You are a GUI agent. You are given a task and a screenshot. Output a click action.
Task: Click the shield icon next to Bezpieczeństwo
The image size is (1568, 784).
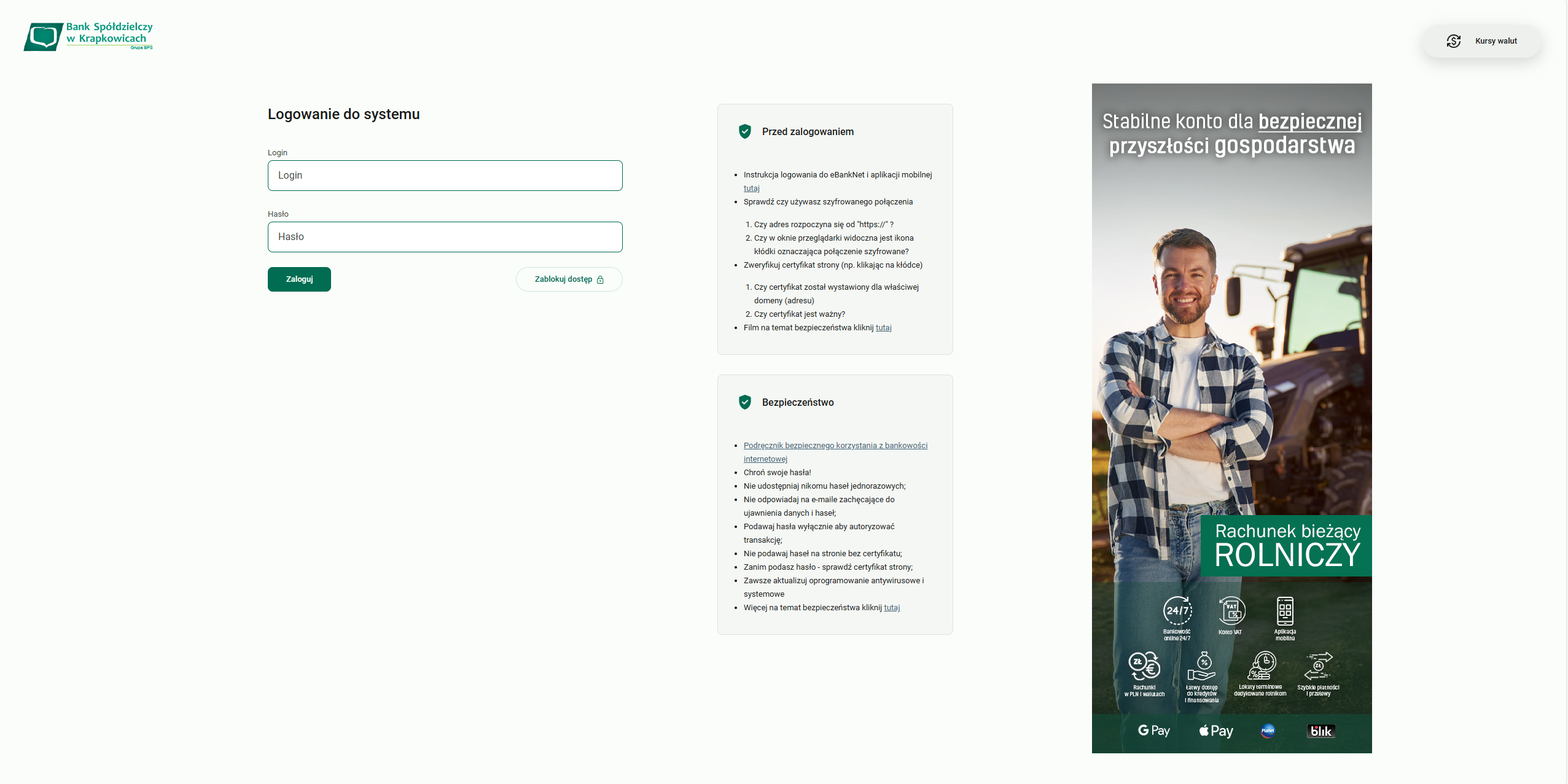click(745, 402)
